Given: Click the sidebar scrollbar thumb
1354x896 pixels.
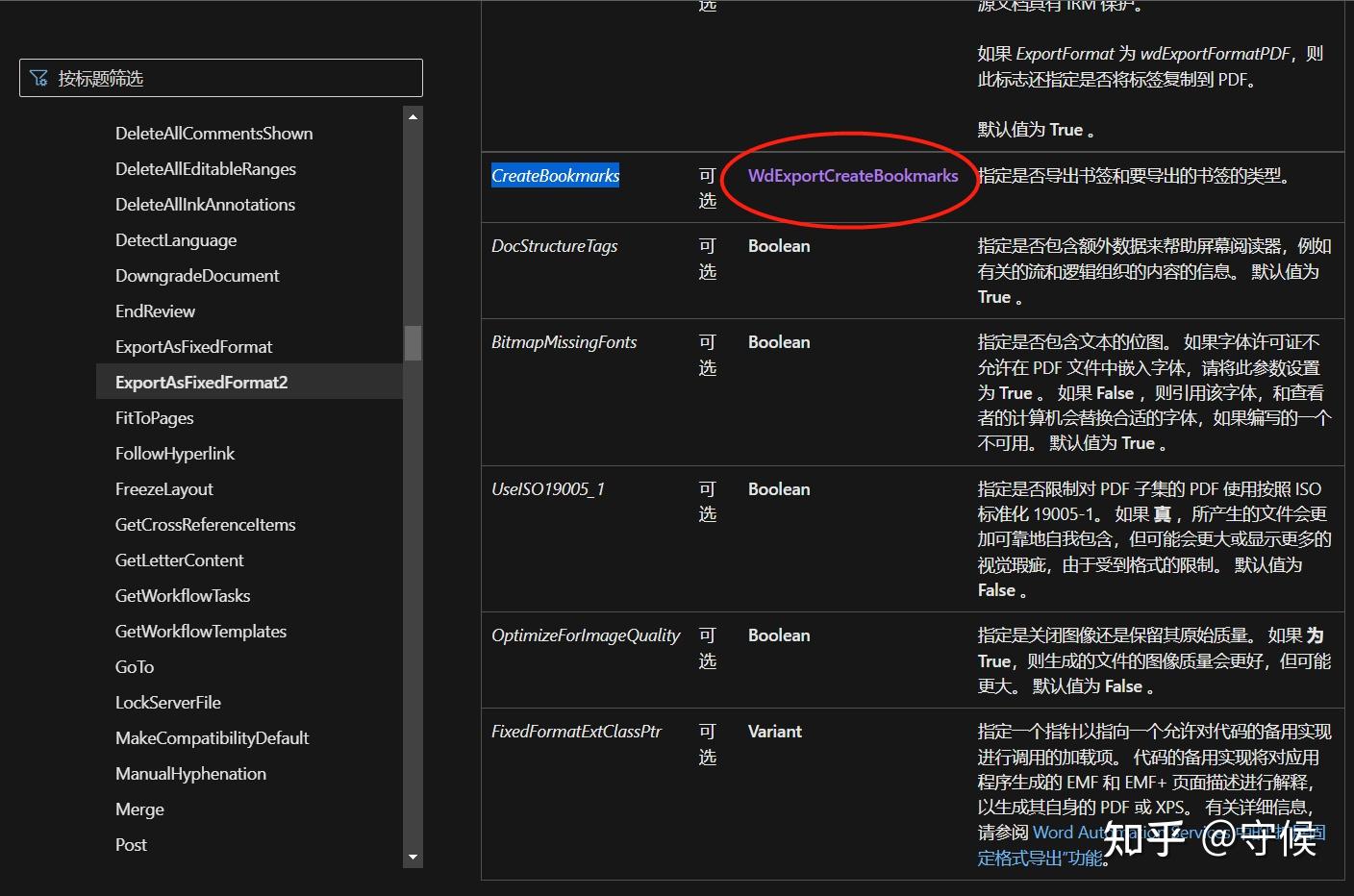Looking at the screenshot, I should [x=413, y=343].
